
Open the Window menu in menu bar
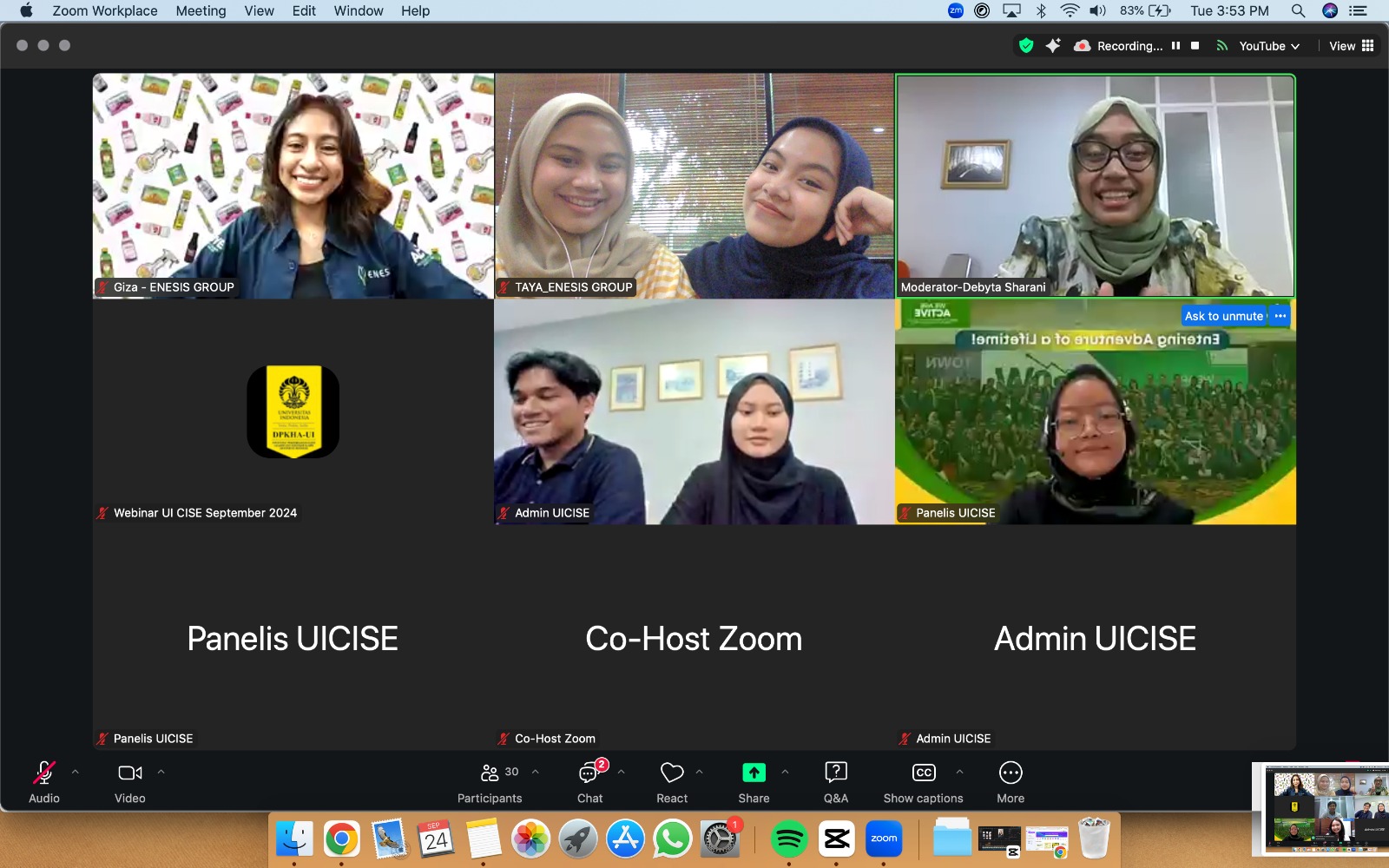click(359, 10)
